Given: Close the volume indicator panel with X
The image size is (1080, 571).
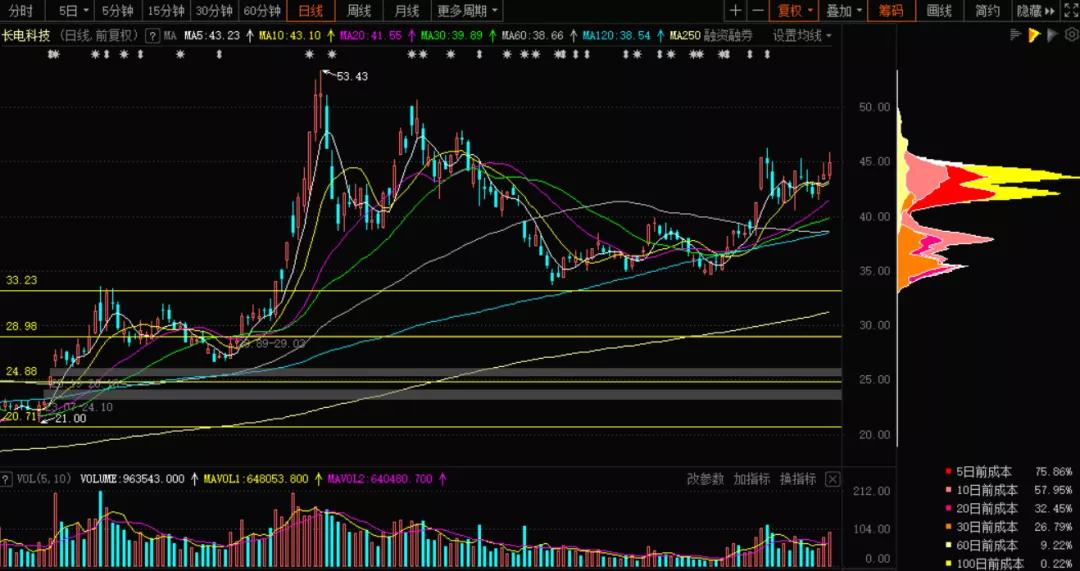Looking at the screenshot, I should pos(833,479).
